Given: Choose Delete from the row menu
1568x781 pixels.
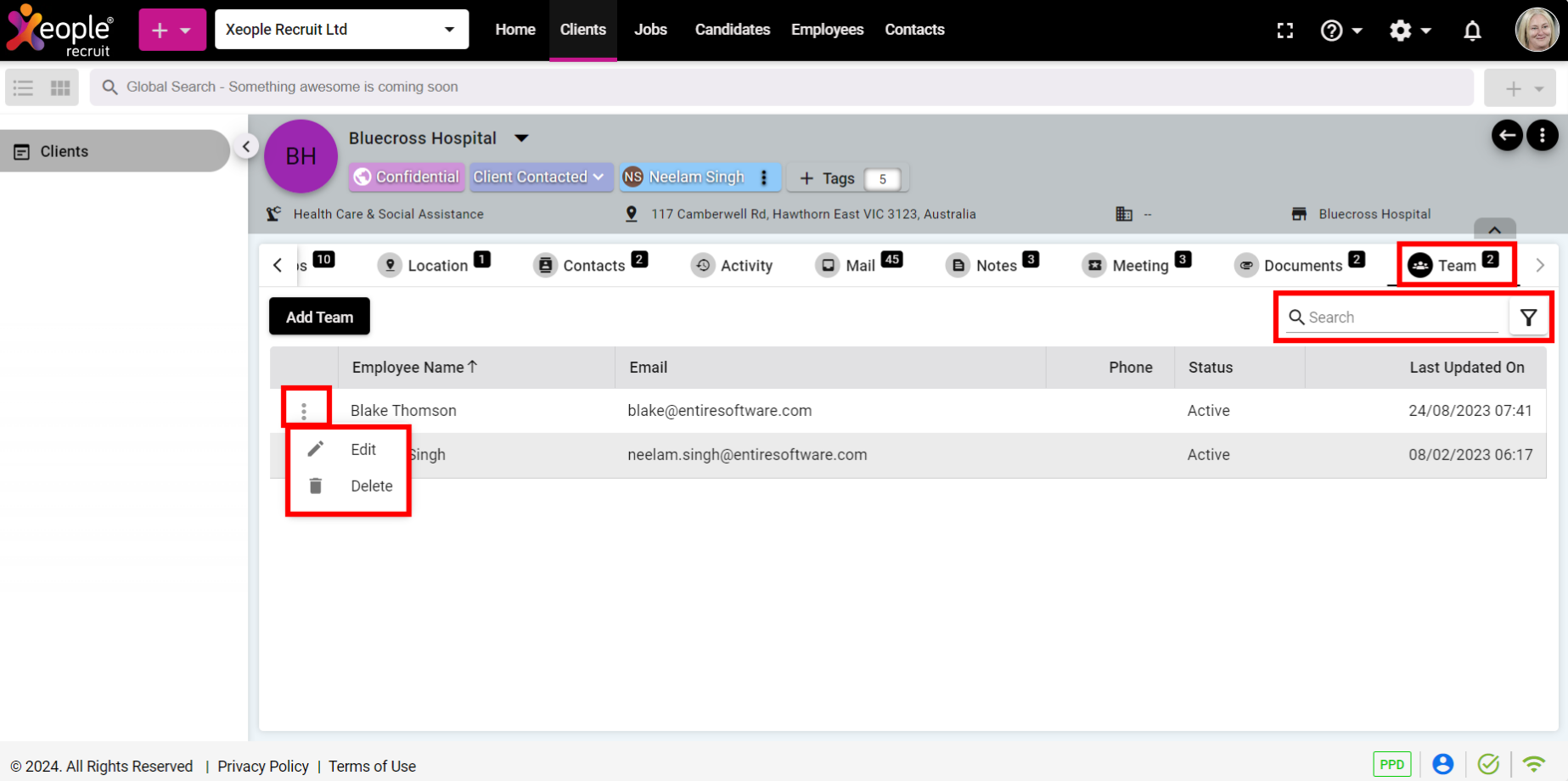Looking at the screenshot, I should point(348,486).
